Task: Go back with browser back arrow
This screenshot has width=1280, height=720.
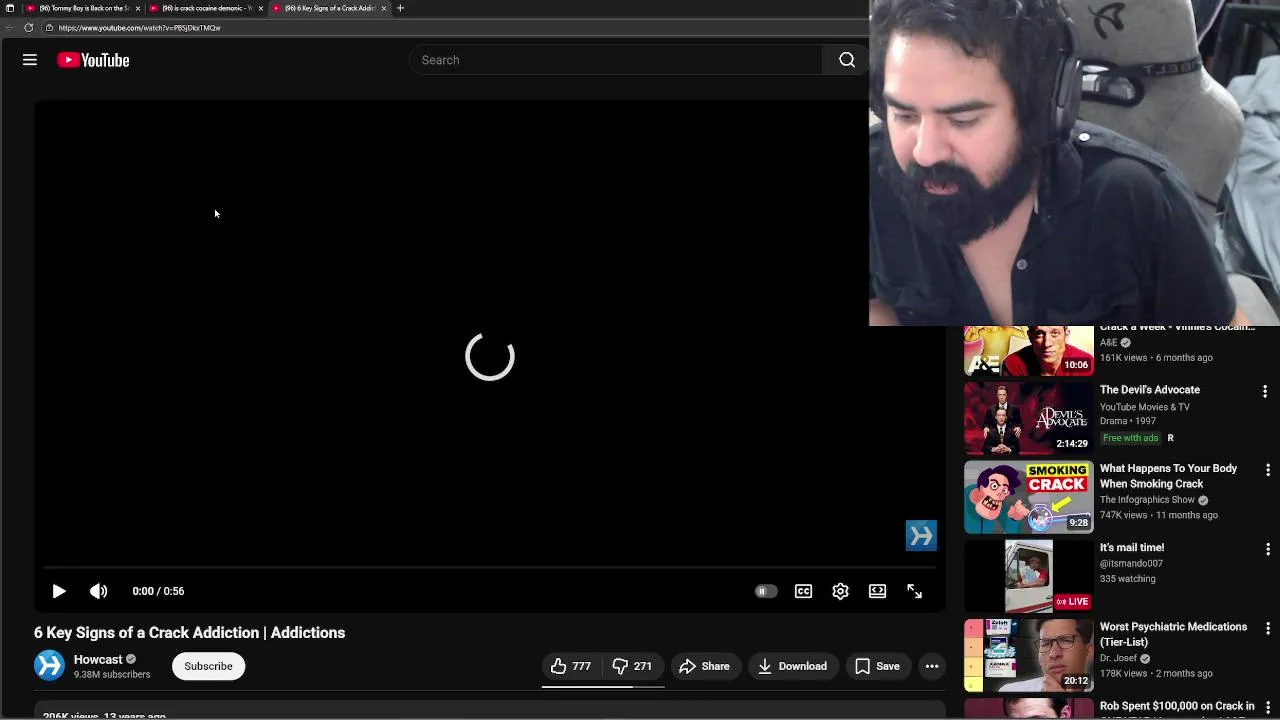Action: coord(10,28)
